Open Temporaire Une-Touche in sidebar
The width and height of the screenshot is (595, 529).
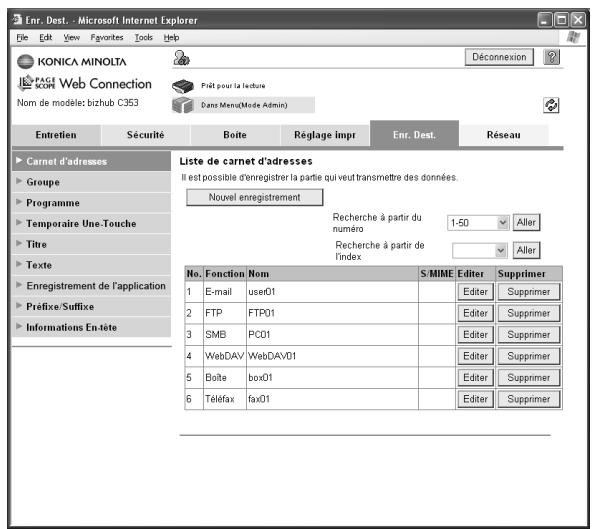tap(91, 224)
